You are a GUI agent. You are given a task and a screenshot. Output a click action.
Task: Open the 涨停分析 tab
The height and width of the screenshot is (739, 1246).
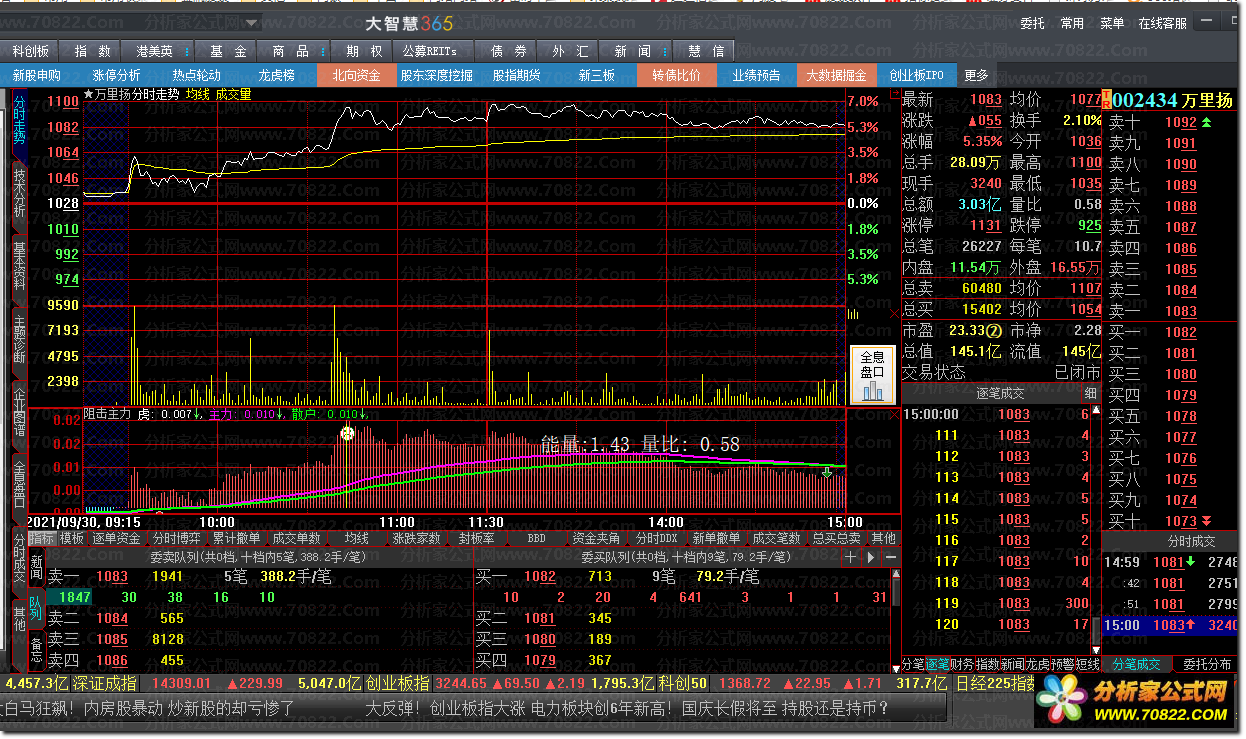[x=117, y=75]
